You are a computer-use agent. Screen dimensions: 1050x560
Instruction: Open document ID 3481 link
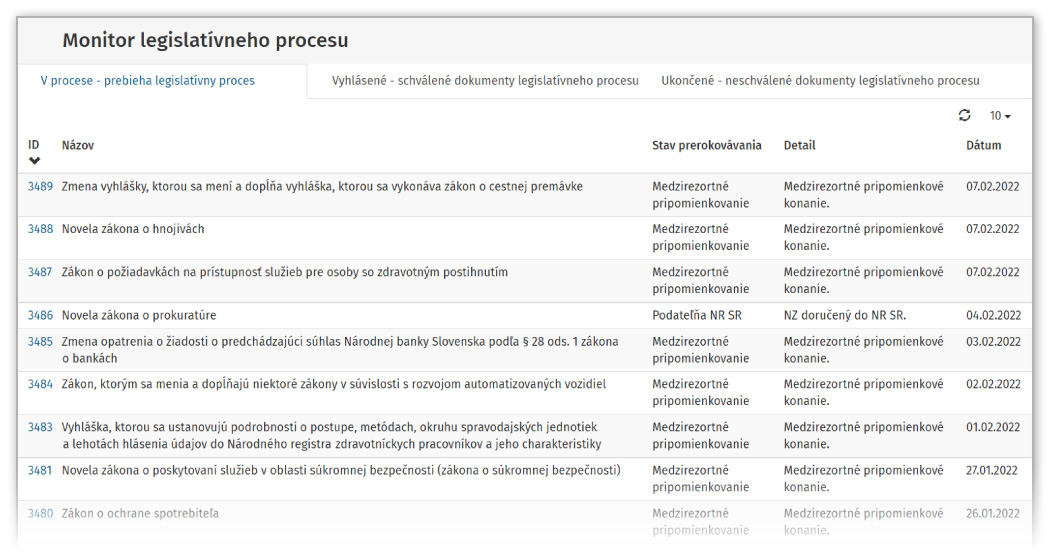pos(40,470)
